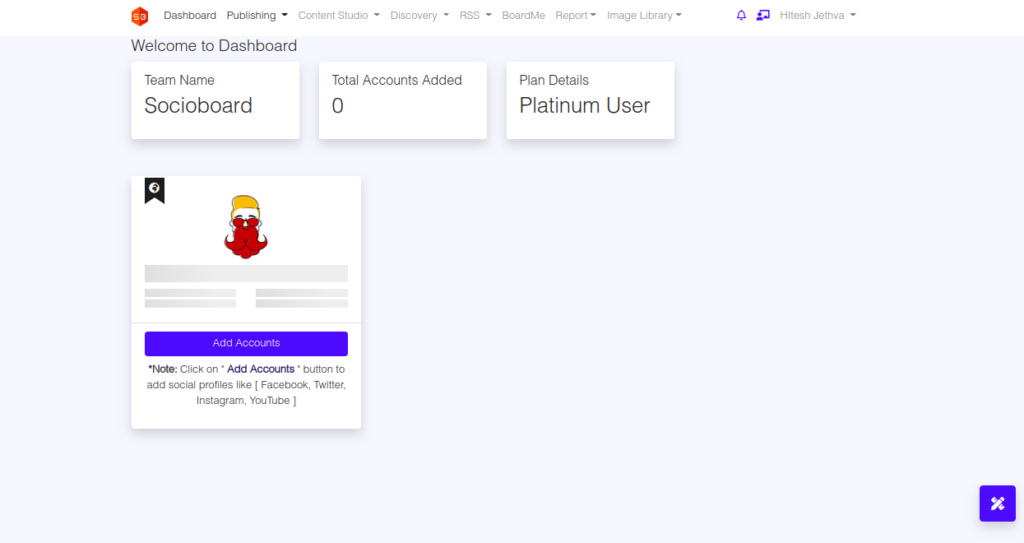The height and width of the screenshot is (543, 1024).
Task: Click the Total Accounts Added card
Action: tap(403, 100)
